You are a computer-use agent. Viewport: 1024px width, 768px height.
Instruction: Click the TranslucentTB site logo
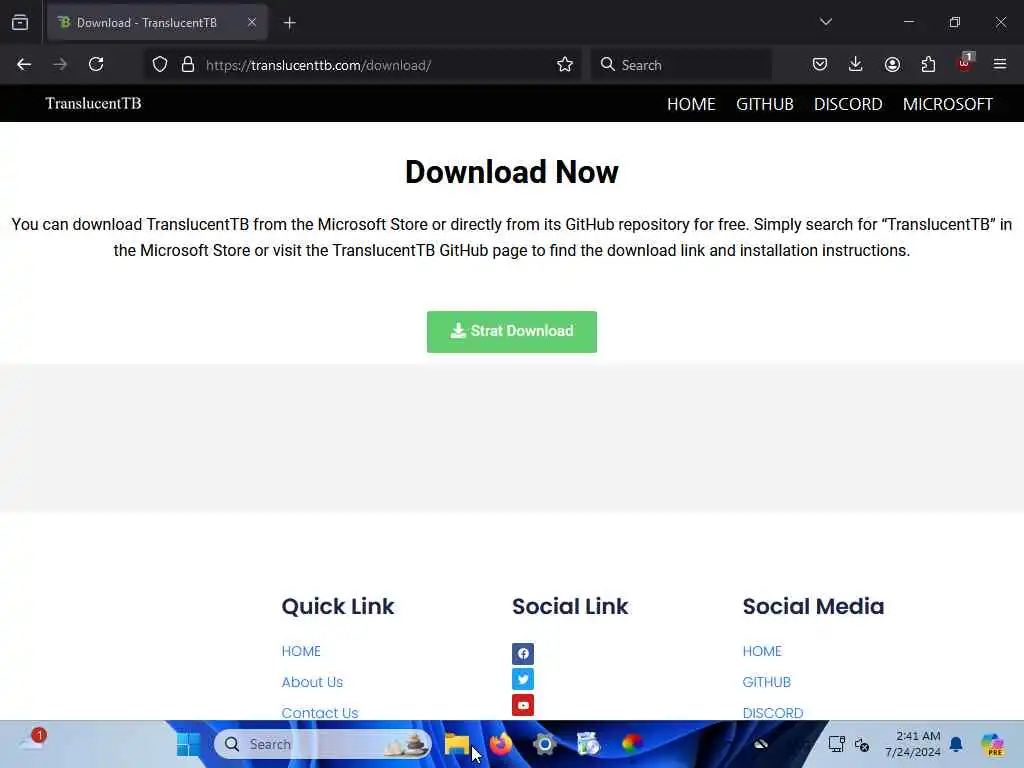pos(93,104)
